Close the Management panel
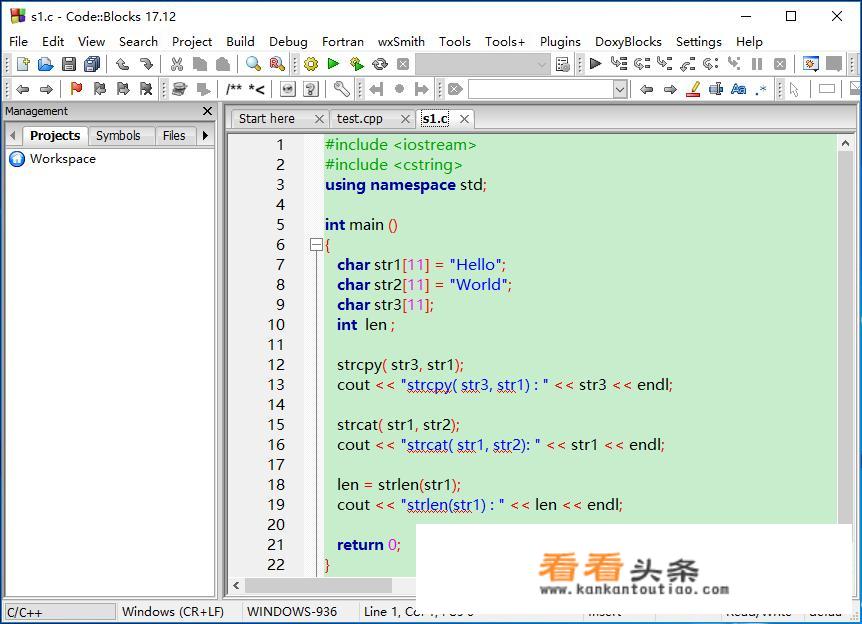This screenshot has height=624, width=862. tap(207, 111)
